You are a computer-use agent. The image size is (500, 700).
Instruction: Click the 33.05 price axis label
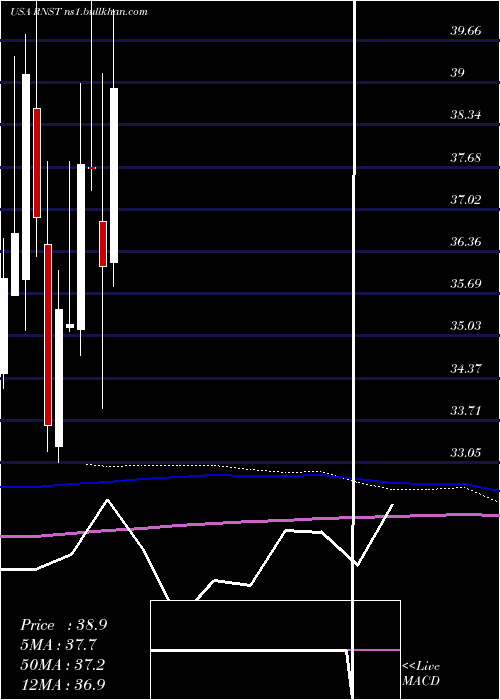pyautogui.click(x=466, y=453)
